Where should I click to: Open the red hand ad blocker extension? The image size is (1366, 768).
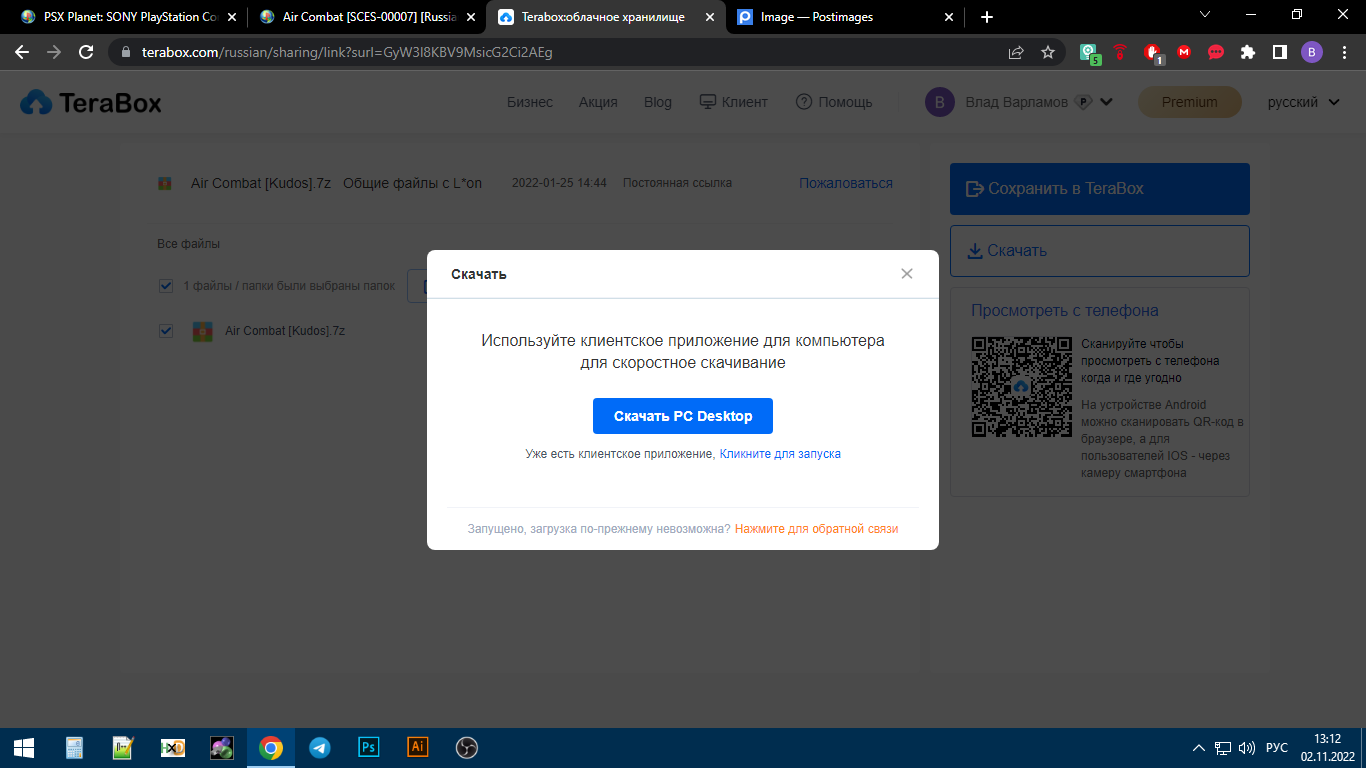click(1152, 52)
